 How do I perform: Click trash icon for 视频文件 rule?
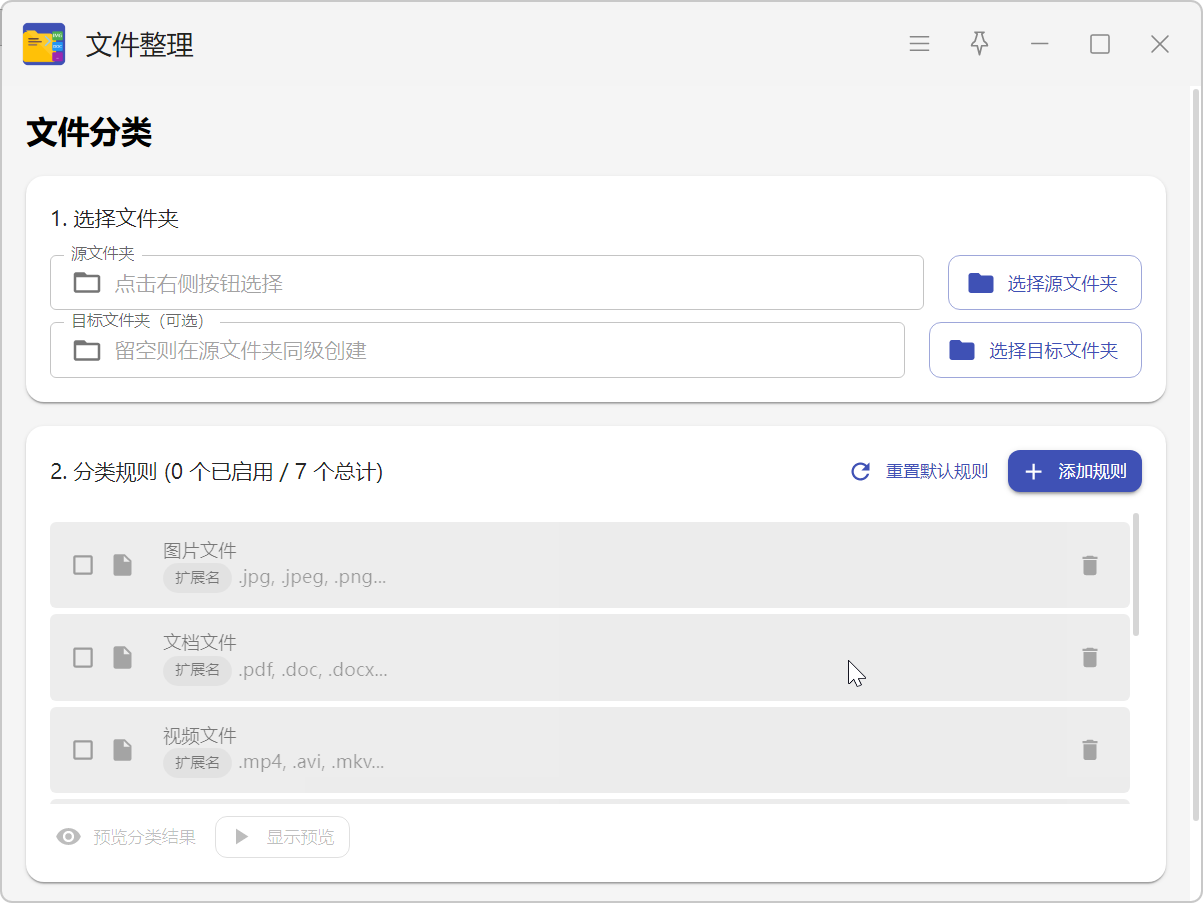pos(1089,750)
